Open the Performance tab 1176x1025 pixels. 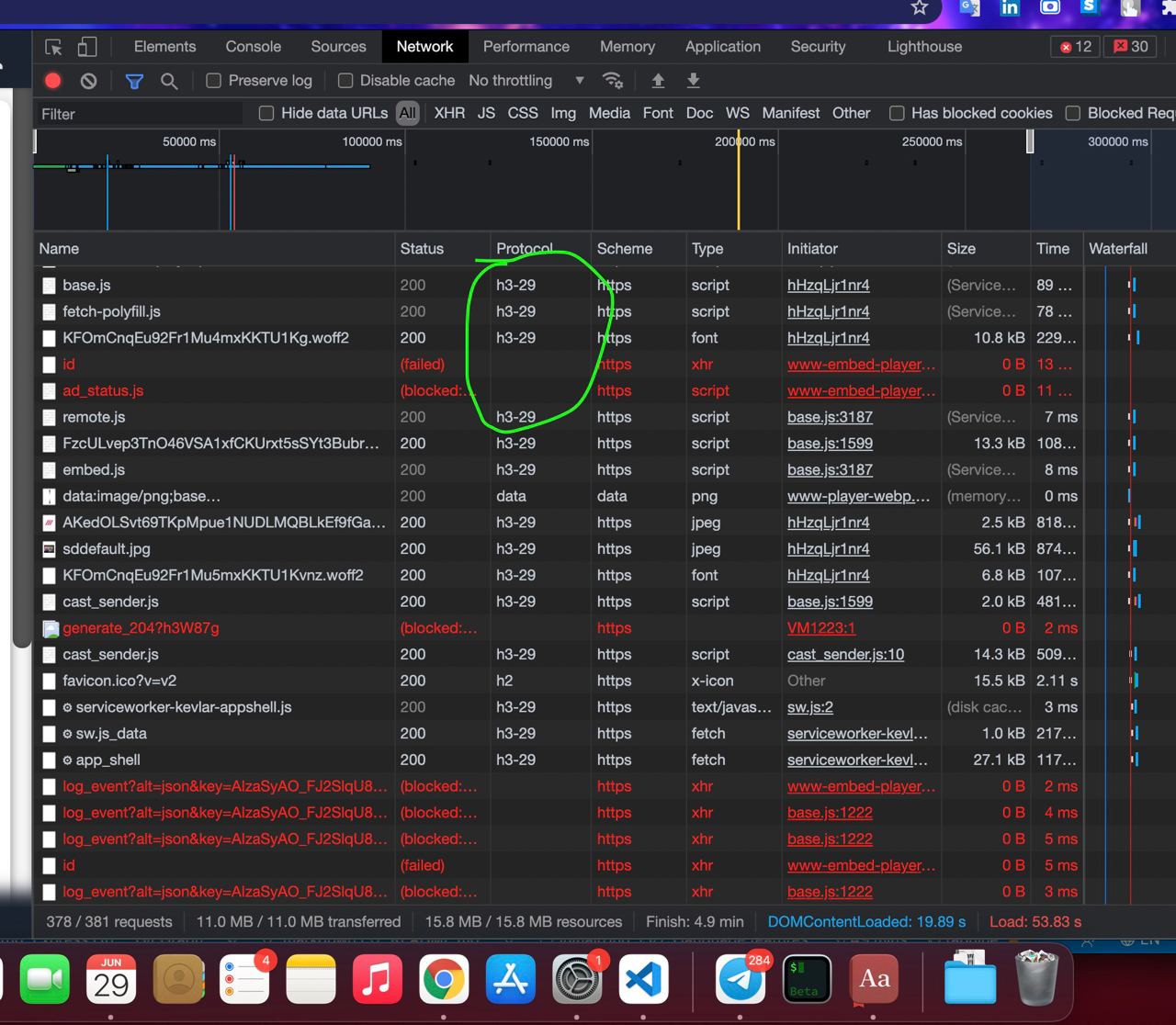[526, 47]
